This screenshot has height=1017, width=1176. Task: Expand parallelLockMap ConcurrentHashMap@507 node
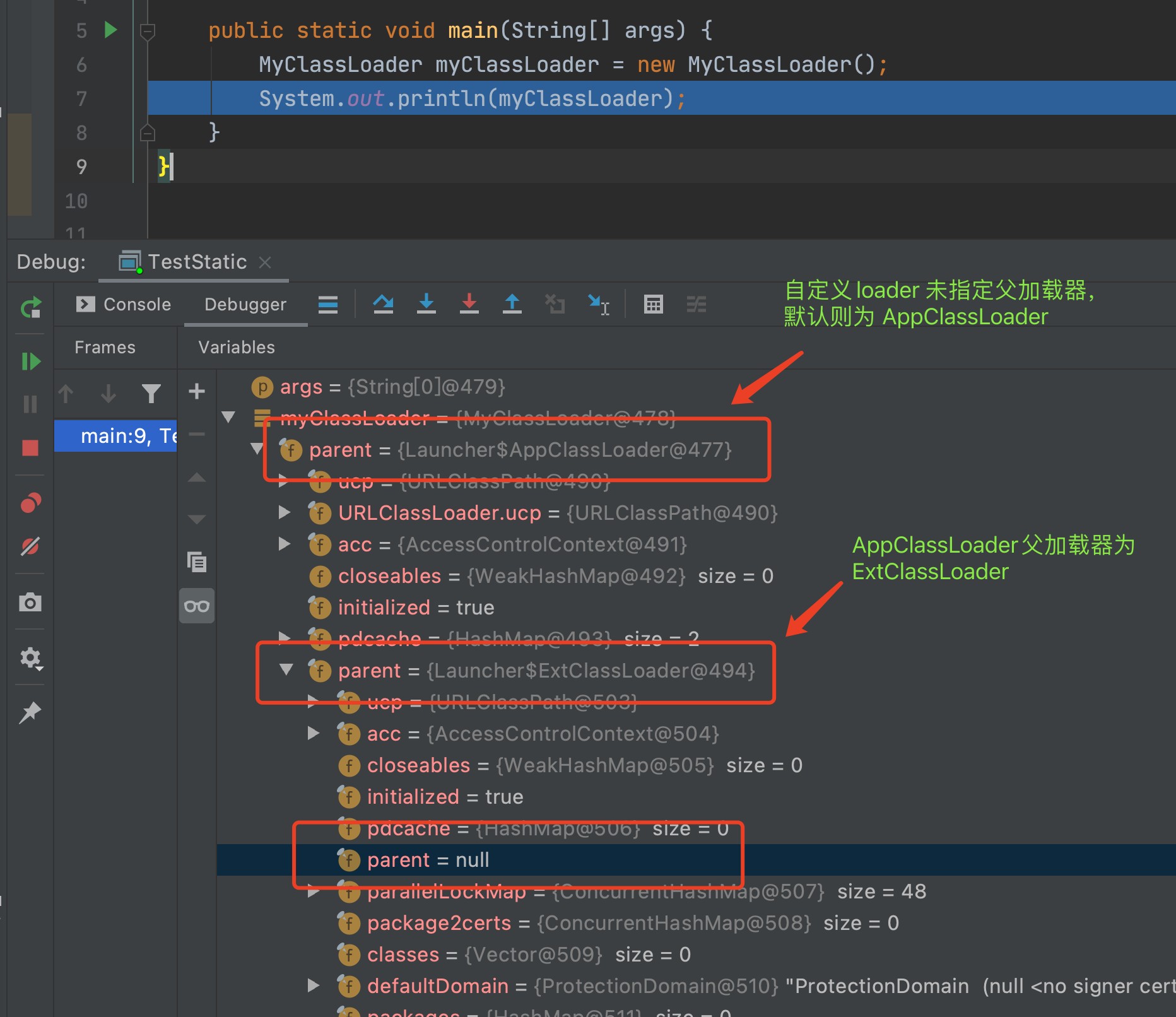coord(314,891)
